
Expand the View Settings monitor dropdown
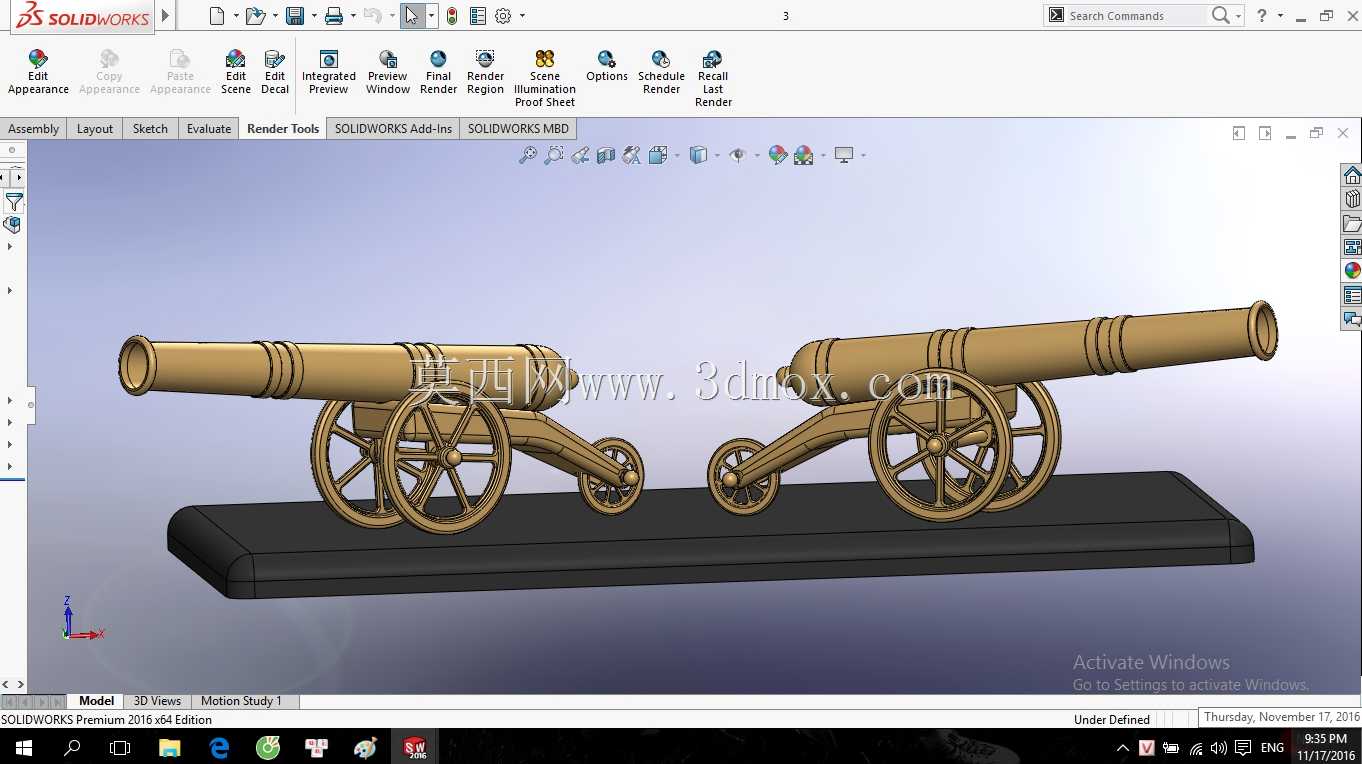click(863, 155)
